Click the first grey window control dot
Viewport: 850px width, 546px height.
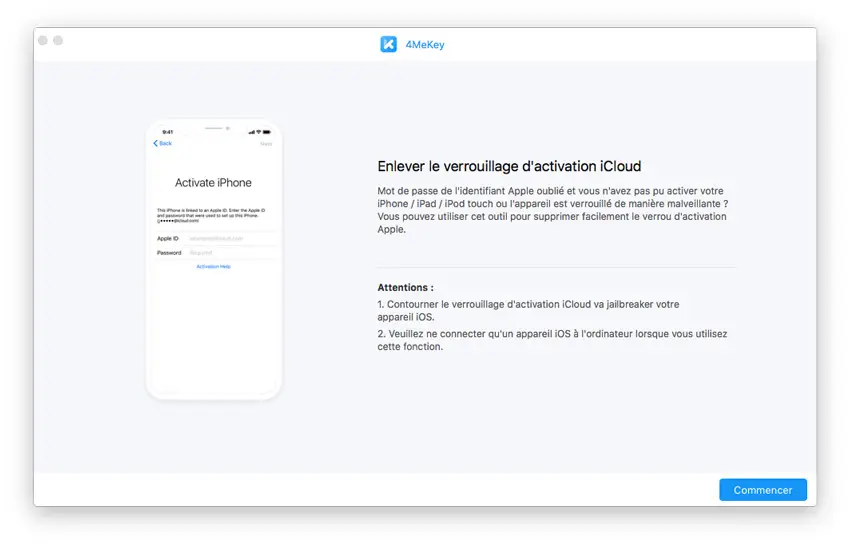(43, 41)
